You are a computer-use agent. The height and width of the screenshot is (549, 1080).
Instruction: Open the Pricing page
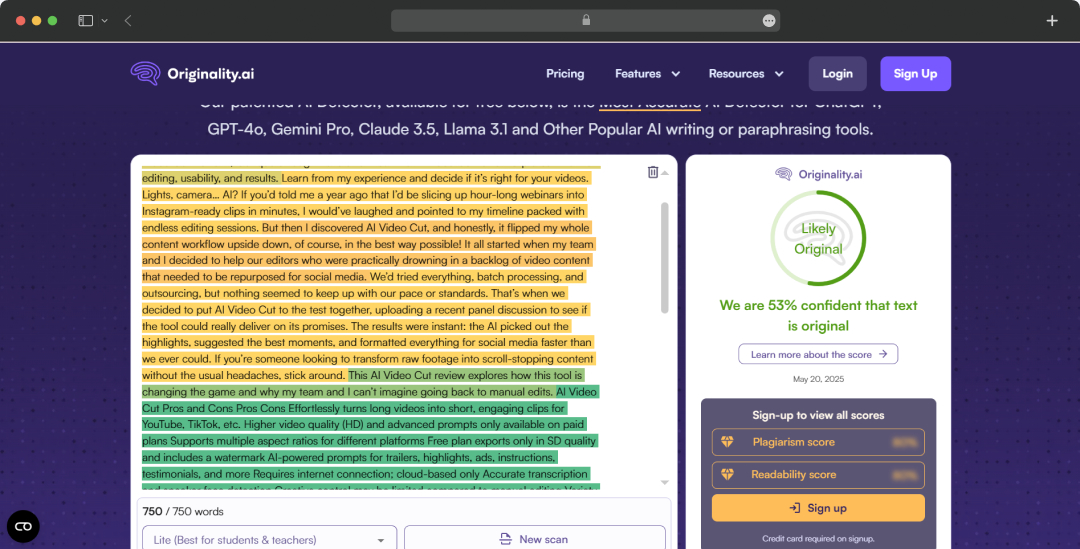pos(565,74)
